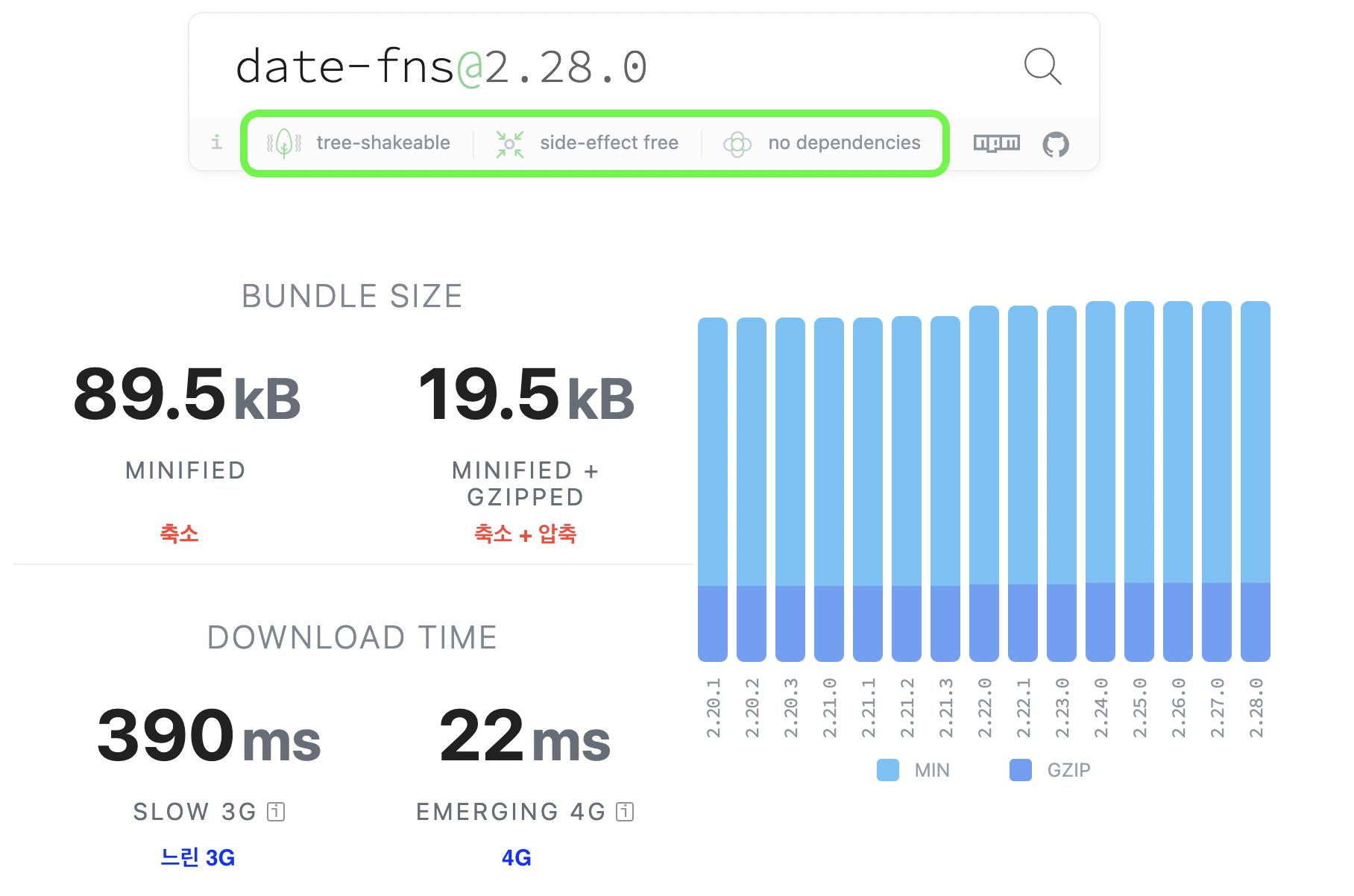Click the 22 ms download time value
The width and height of the screenshot is (1354, 896).
click(x=525, y=736)
